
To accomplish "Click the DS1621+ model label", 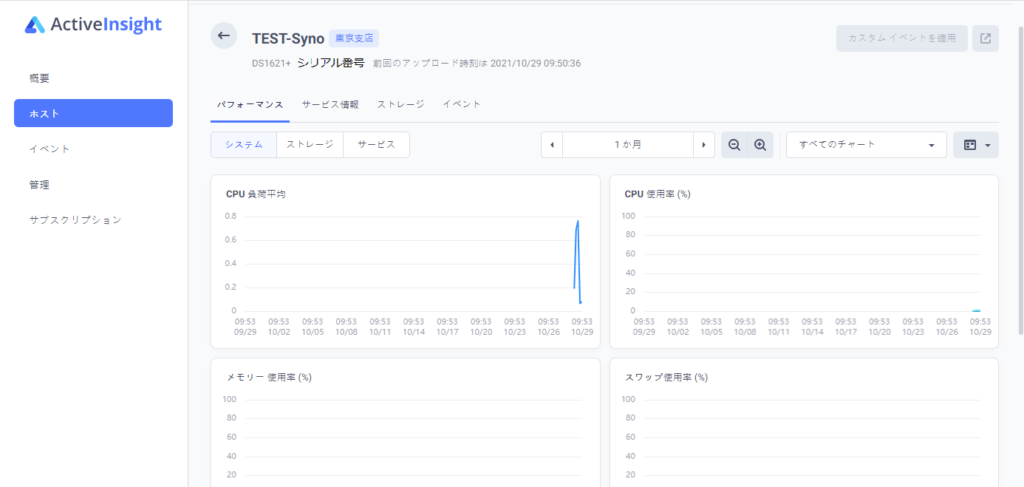I will click(271, 64).
